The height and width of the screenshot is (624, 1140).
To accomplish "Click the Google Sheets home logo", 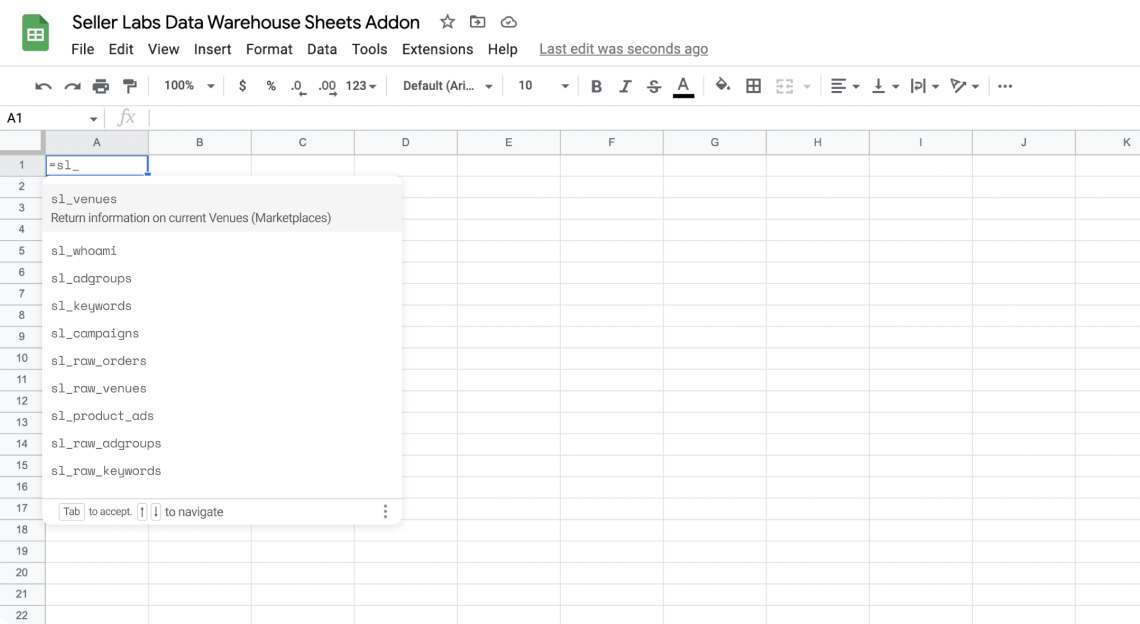I will coord(35,33).
